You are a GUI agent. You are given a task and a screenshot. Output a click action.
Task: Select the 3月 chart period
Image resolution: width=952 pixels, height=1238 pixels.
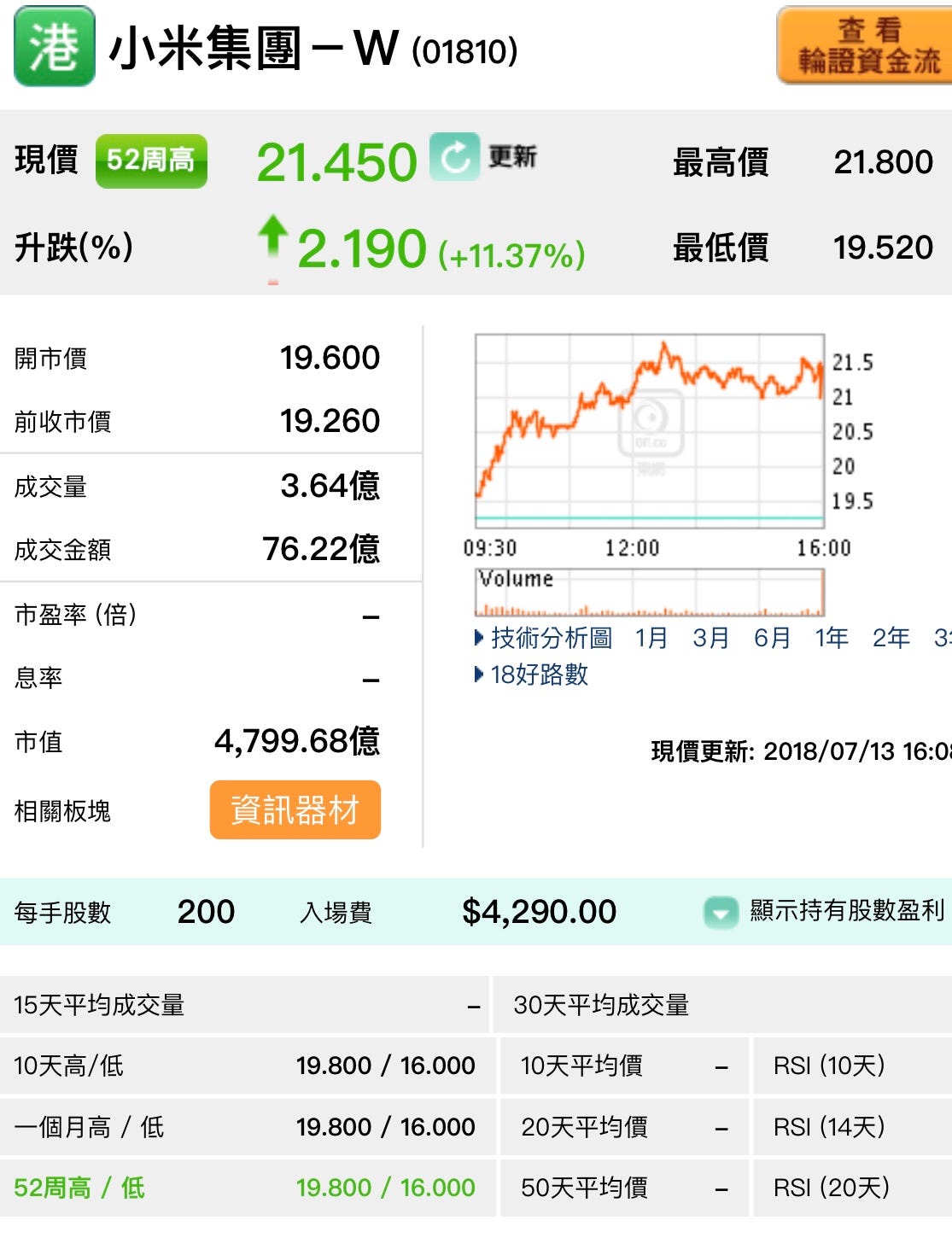[711, 638]
